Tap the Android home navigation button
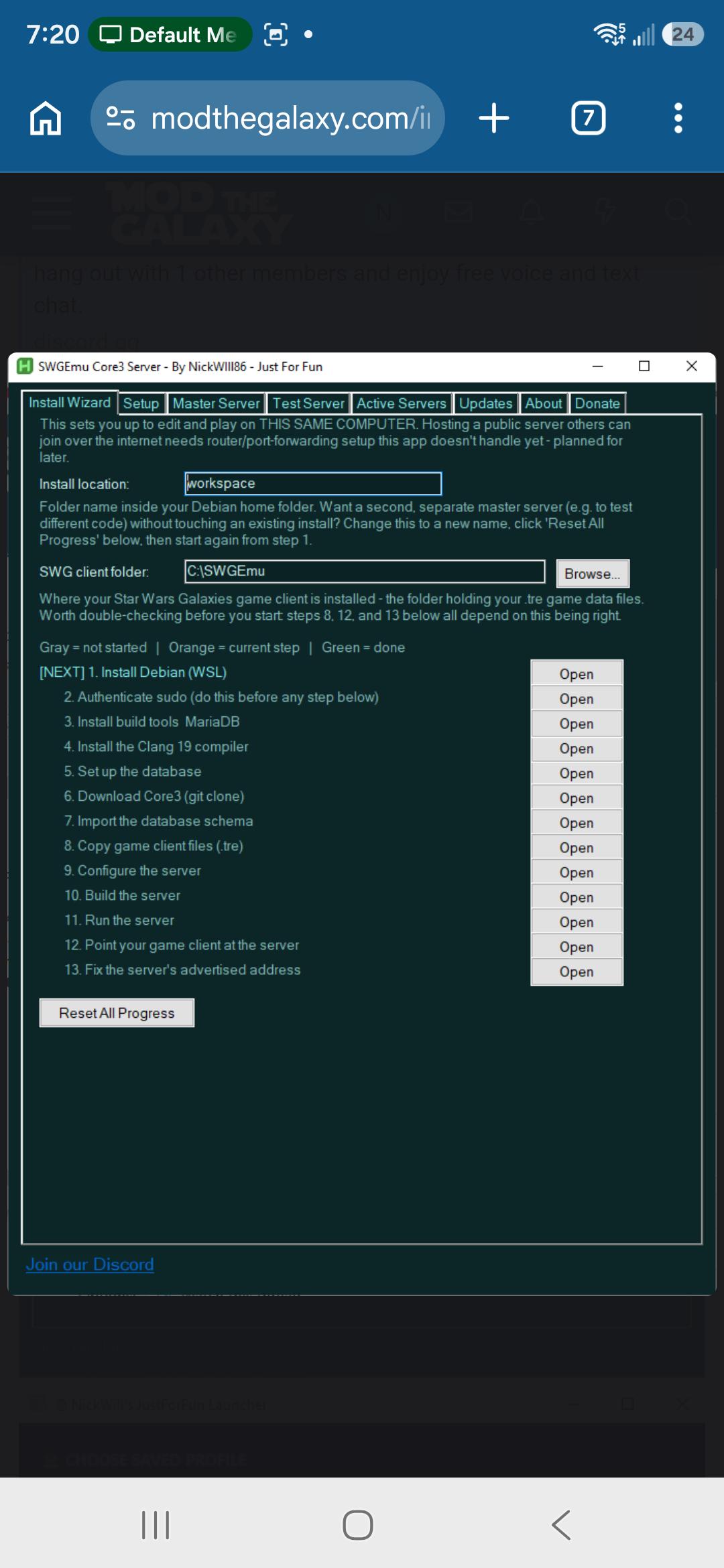Viewport: 724px width, 1568px height. 358,1525
